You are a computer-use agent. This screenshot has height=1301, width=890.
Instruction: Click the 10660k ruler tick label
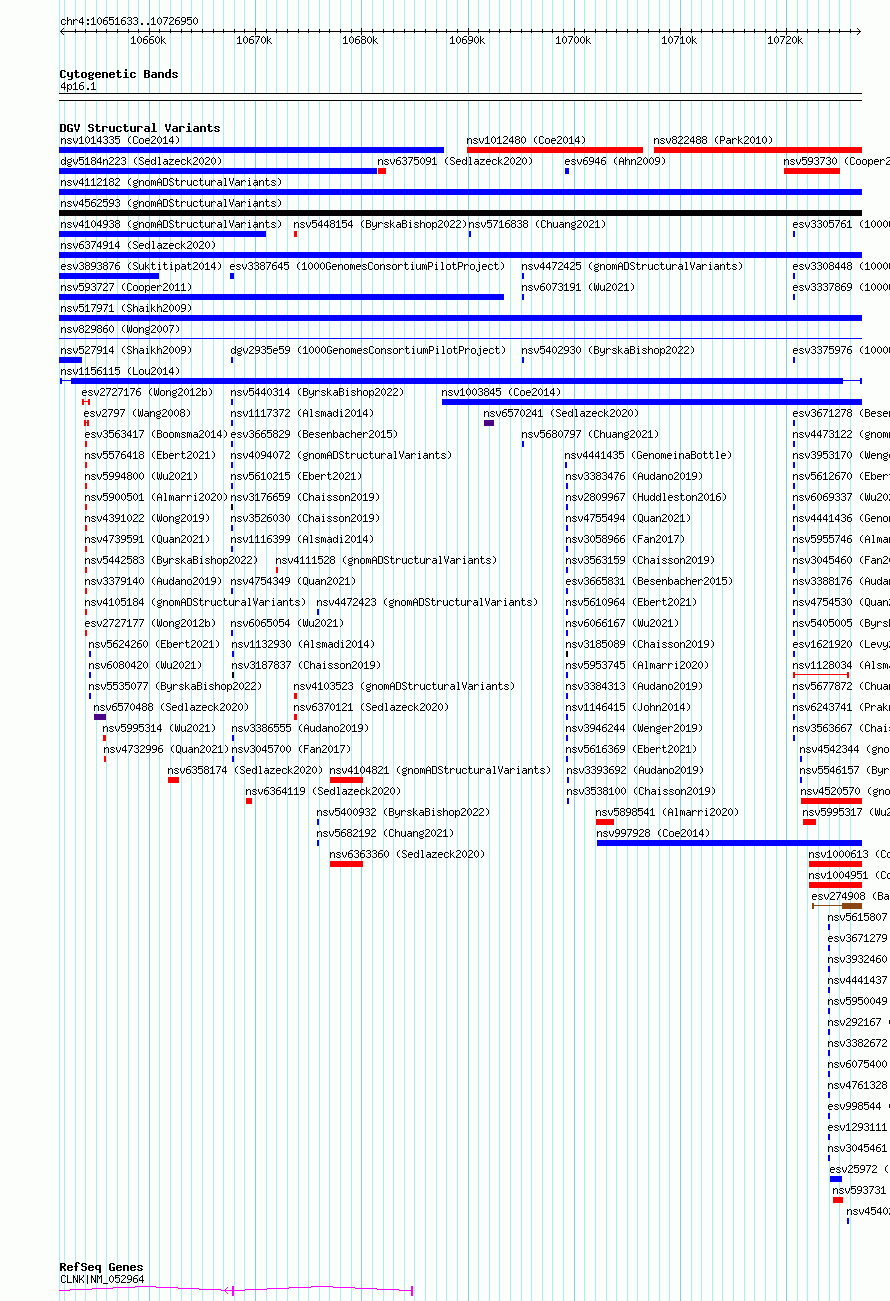point(148,40)
